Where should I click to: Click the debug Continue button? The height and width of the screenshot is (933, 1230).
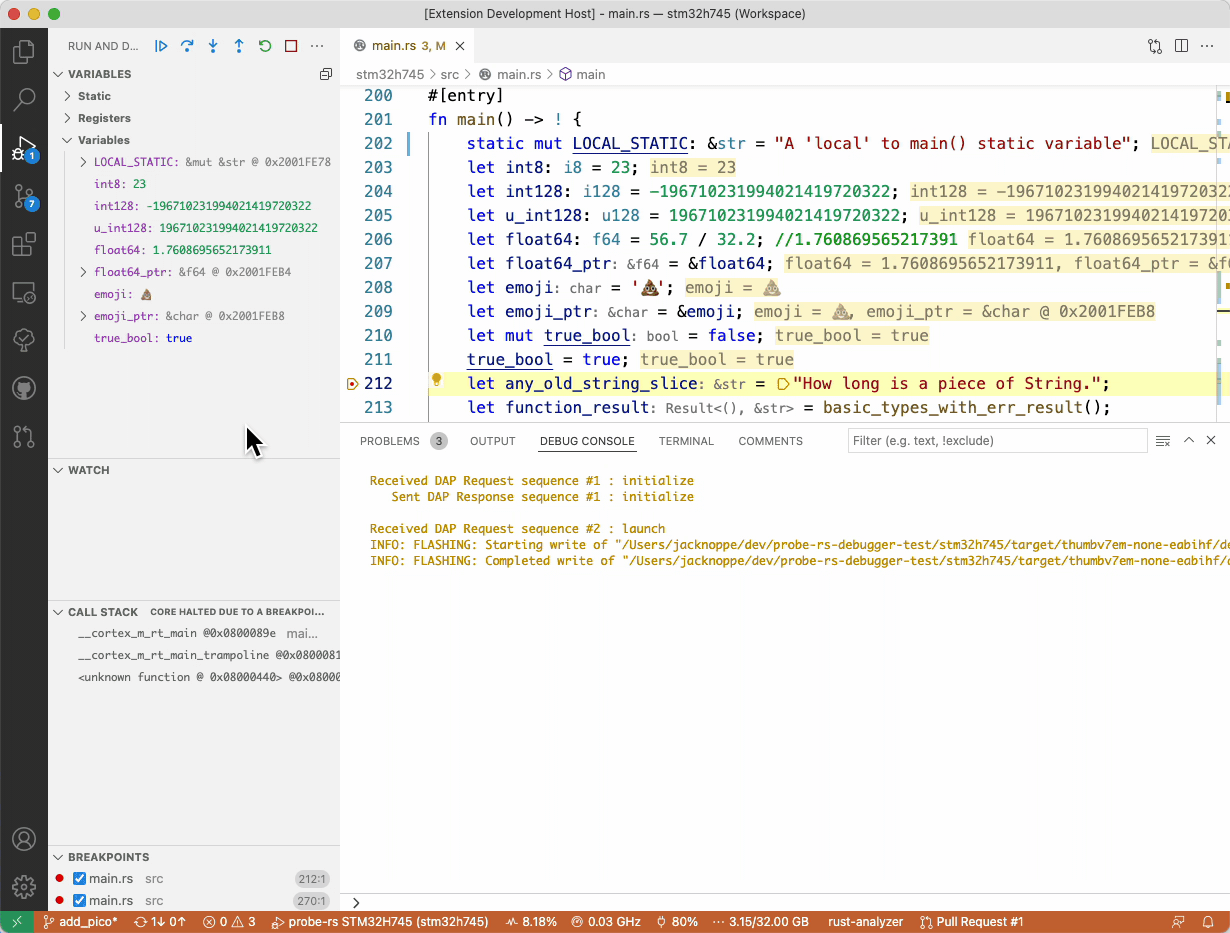161,46
